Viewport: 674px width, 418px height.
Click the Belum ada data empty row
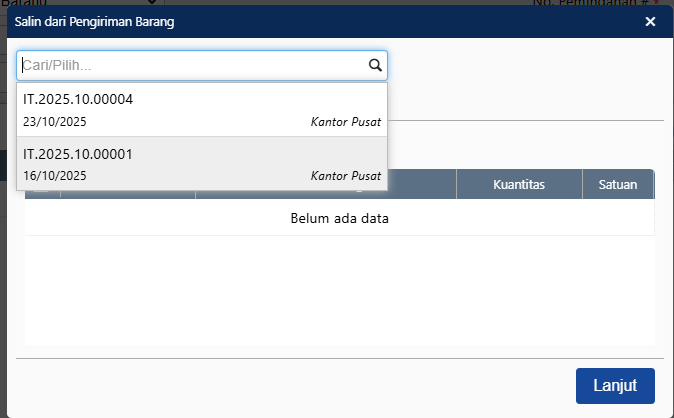coord(339,218)
